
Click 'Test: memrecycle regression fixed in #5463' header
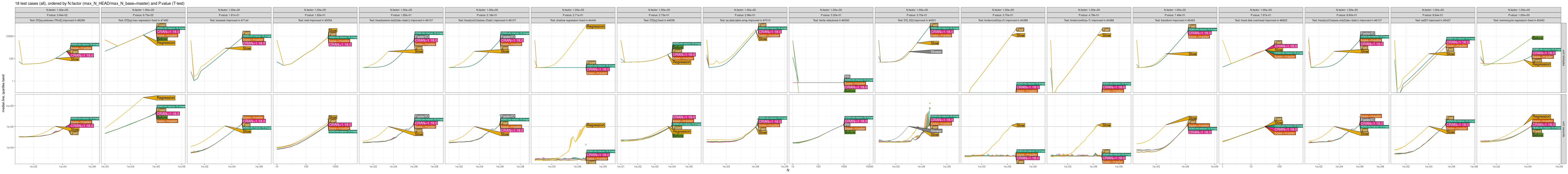tap(1517, 20)
